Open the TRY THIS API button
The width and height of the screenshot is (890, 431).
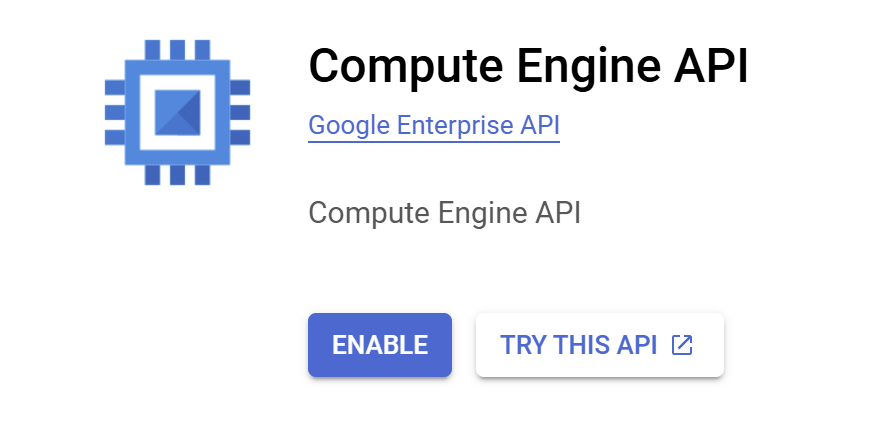tap(599, 345)
